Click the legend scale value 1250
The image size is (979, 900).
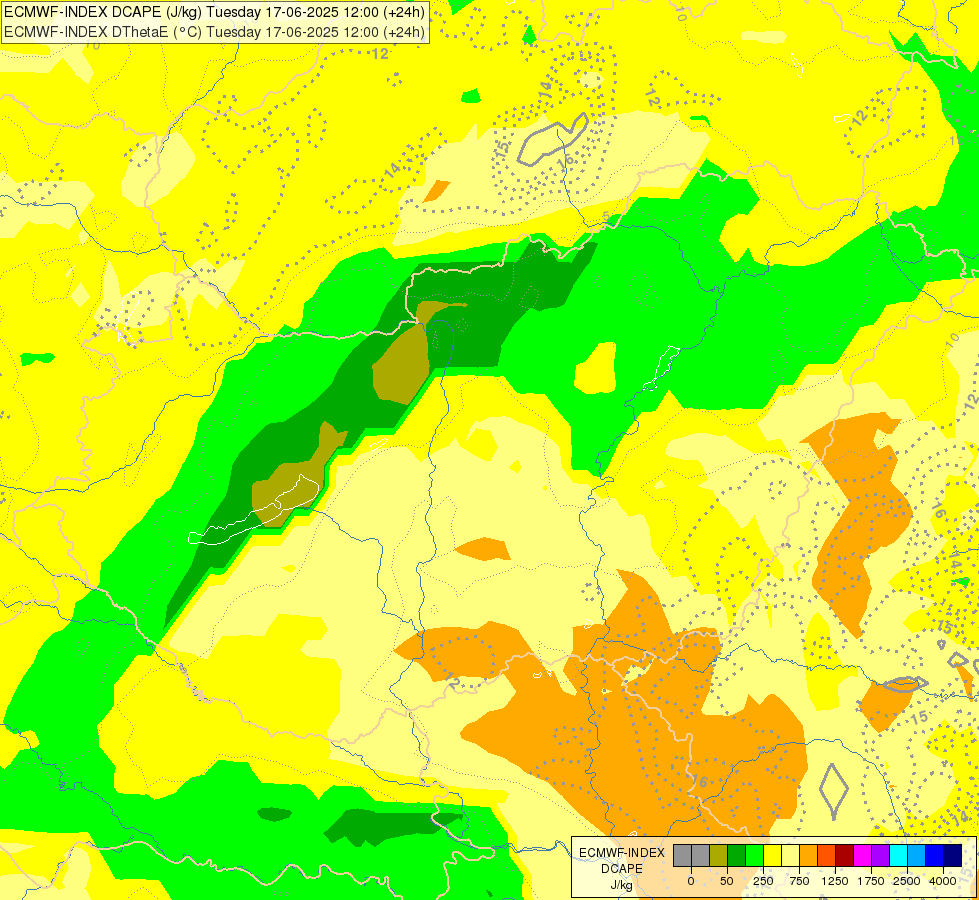click(835, 881)
